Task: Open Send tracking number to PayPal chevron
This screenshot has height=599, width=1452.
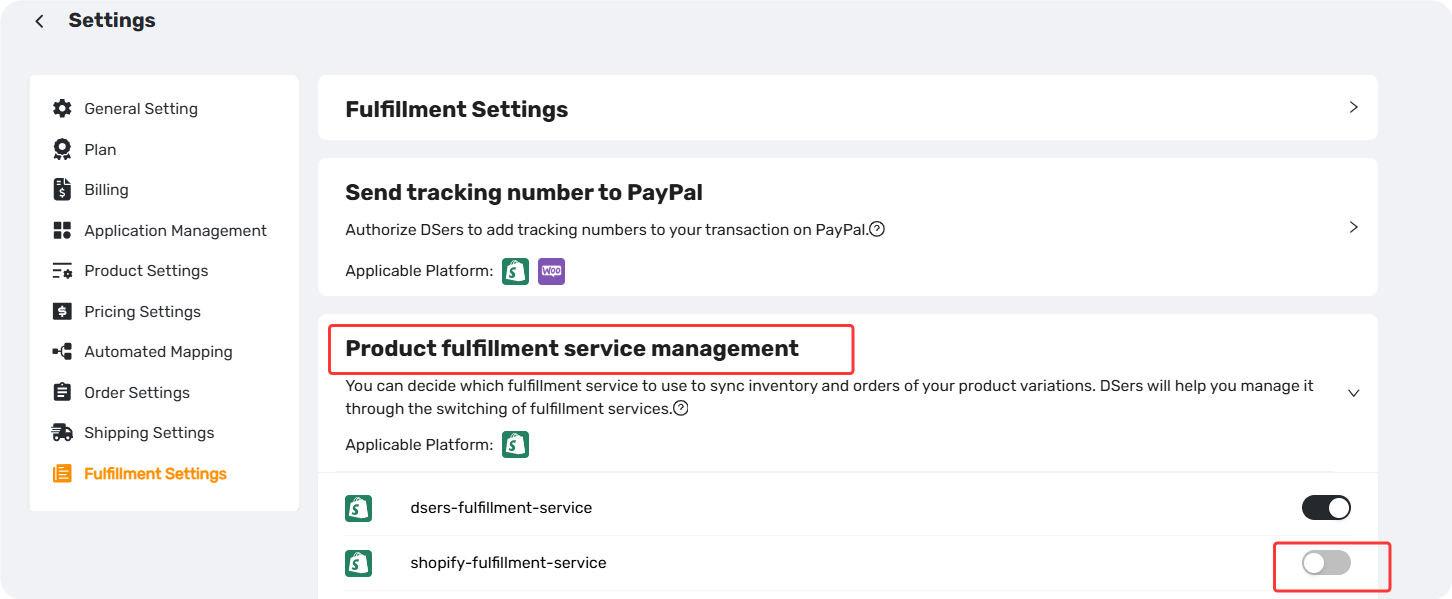Action: tap(1353, 227)
